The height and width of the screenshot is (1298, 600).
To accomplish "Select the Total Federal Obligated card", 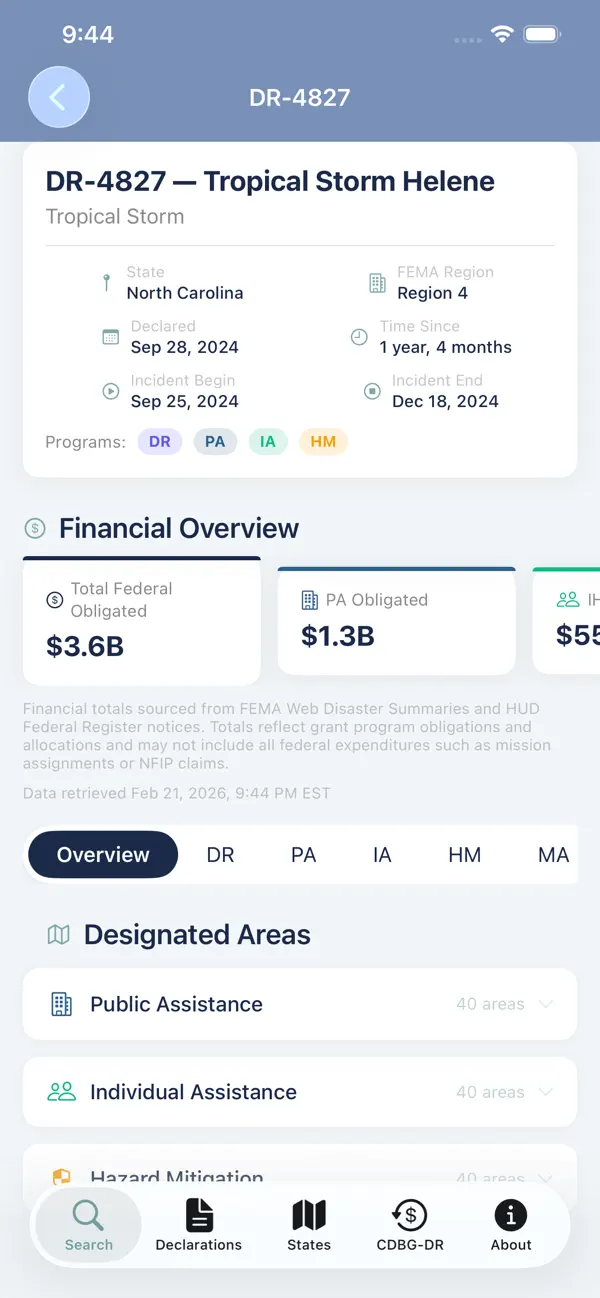I will [141, 620].
